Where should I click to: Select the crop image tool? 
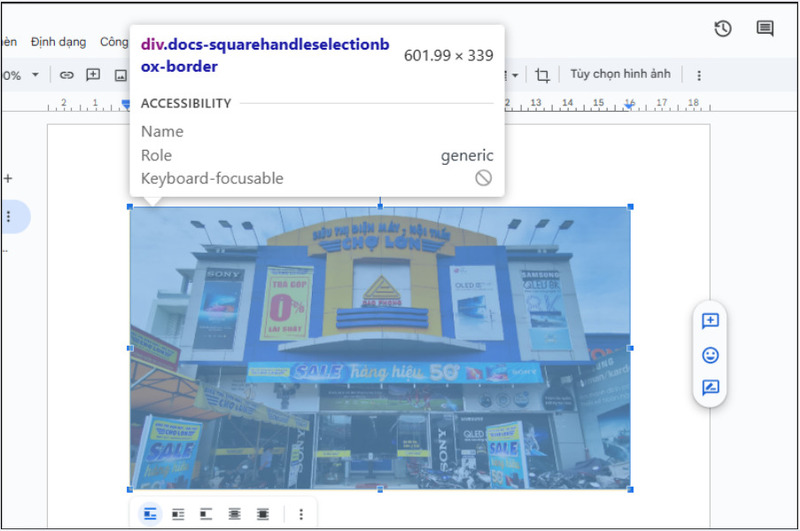click(542, 75)
